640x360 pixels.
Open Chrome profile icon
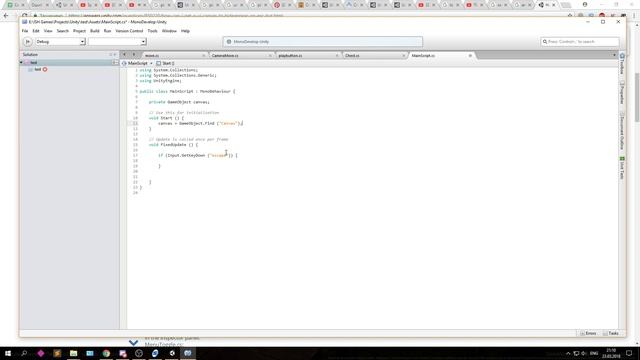click(585, 4)
